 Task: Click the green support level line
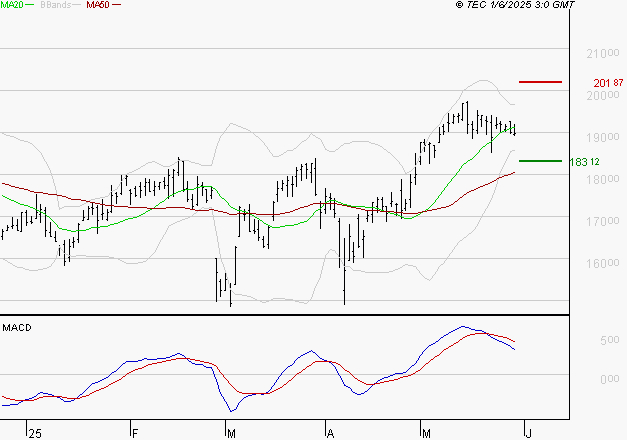click(540, 161)
